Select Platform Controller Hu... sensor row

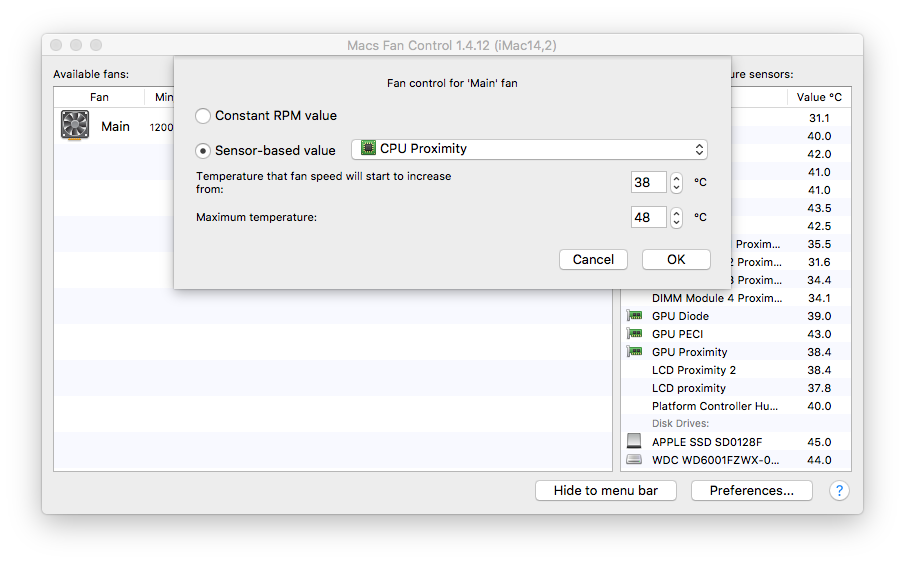point(736,406)
